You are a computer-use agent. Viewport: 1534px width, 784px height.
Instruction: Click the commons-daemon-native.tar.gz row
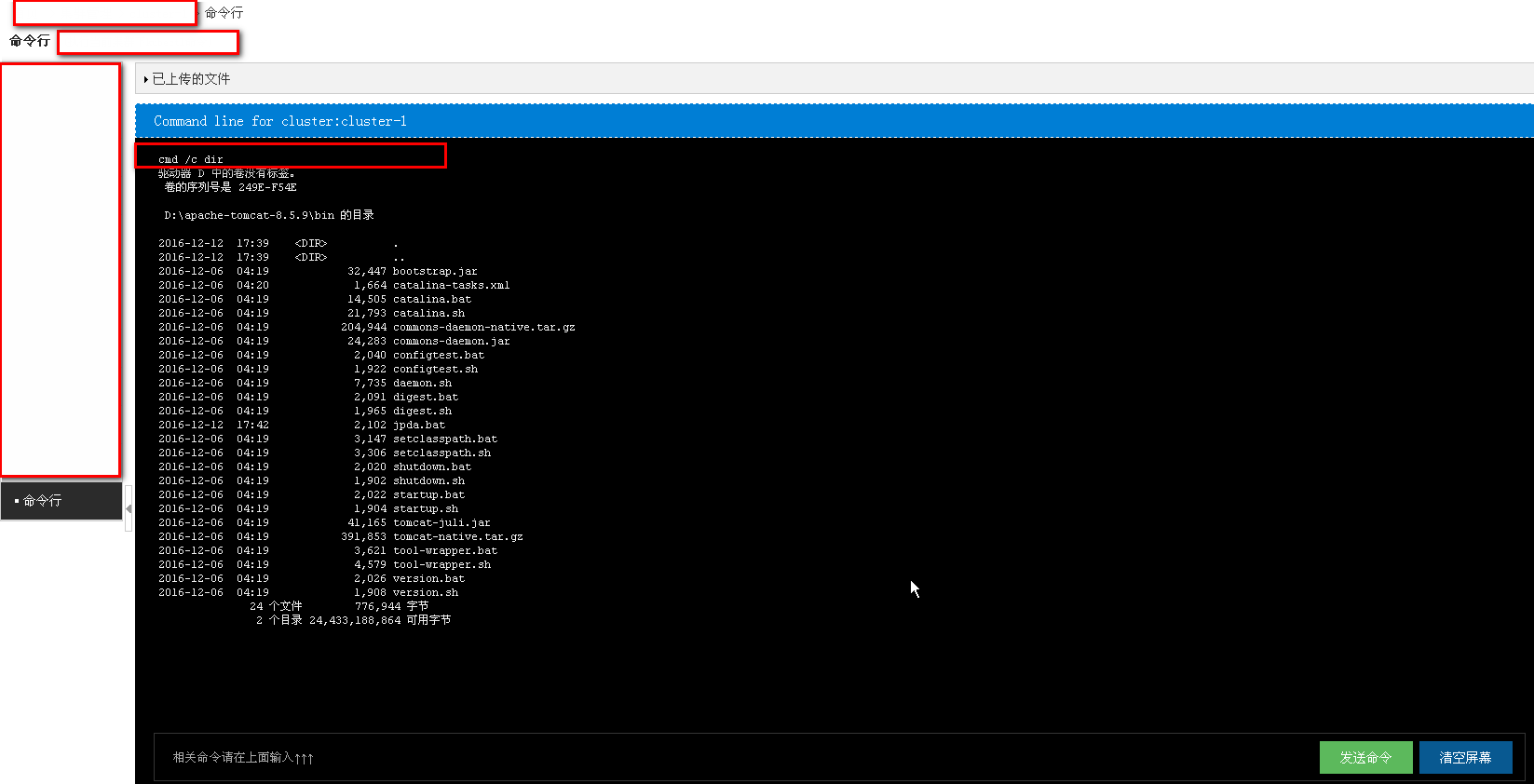[x=367, y=327]
